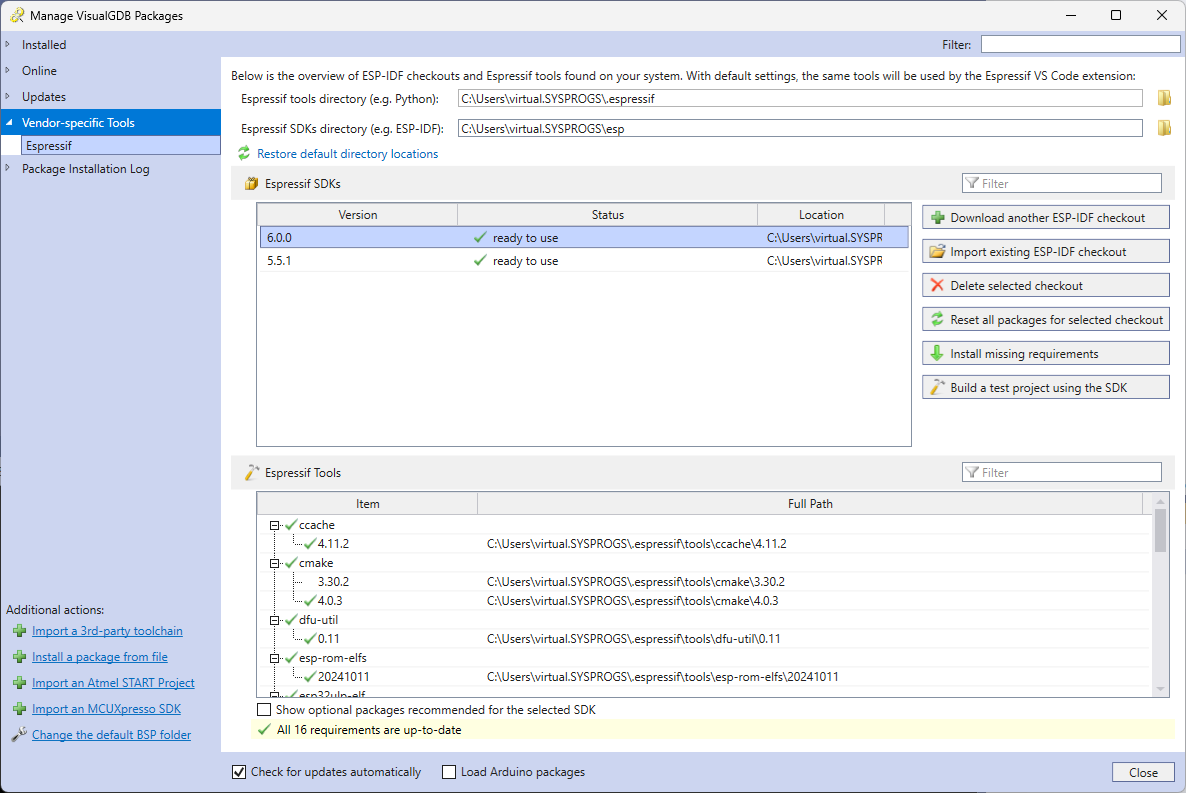Click the funnel icon in the Espressif SDKs filter

point(972,183)
